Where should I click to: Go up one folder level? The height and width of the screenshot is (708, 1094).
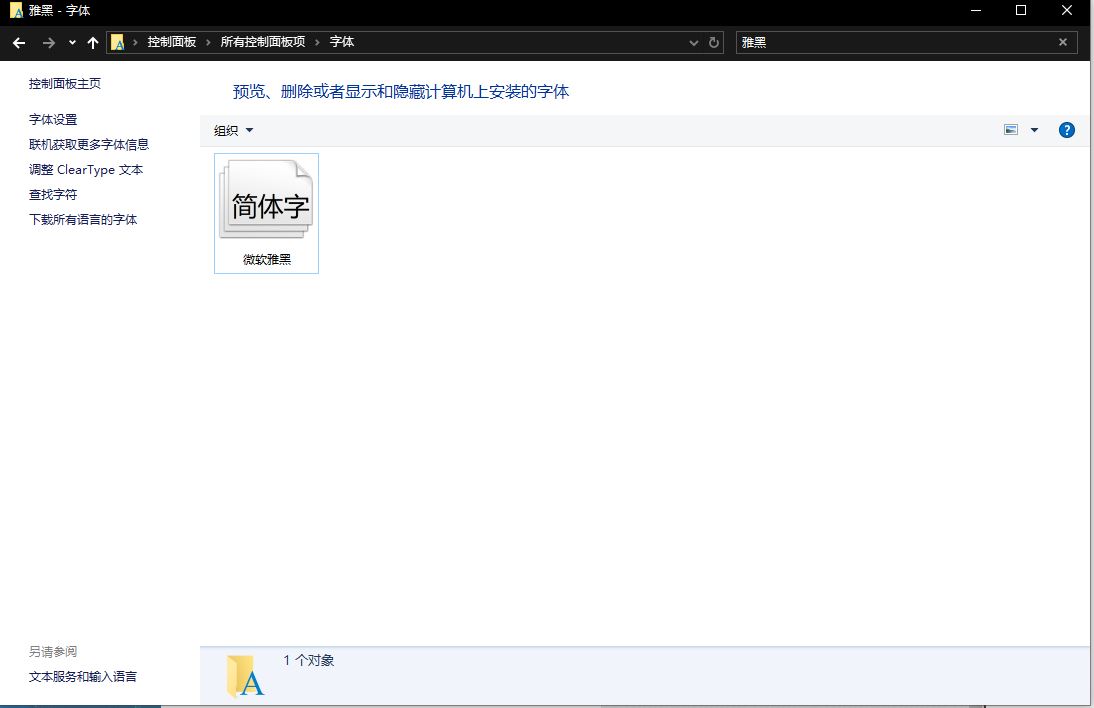tap(93, 43)
